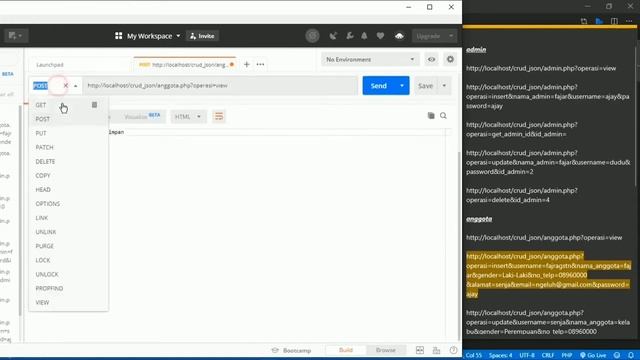The height and width of the screenshot is (360, 640).
Task: Open the Upgrade dropdown arrow
Action: click(451, 36)
